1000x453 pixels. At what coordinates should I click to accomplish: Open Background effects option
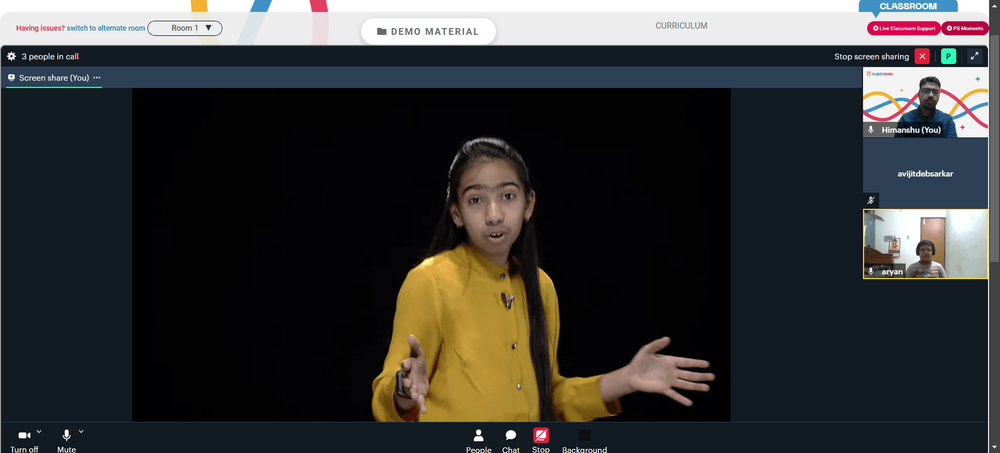(584, 441)
